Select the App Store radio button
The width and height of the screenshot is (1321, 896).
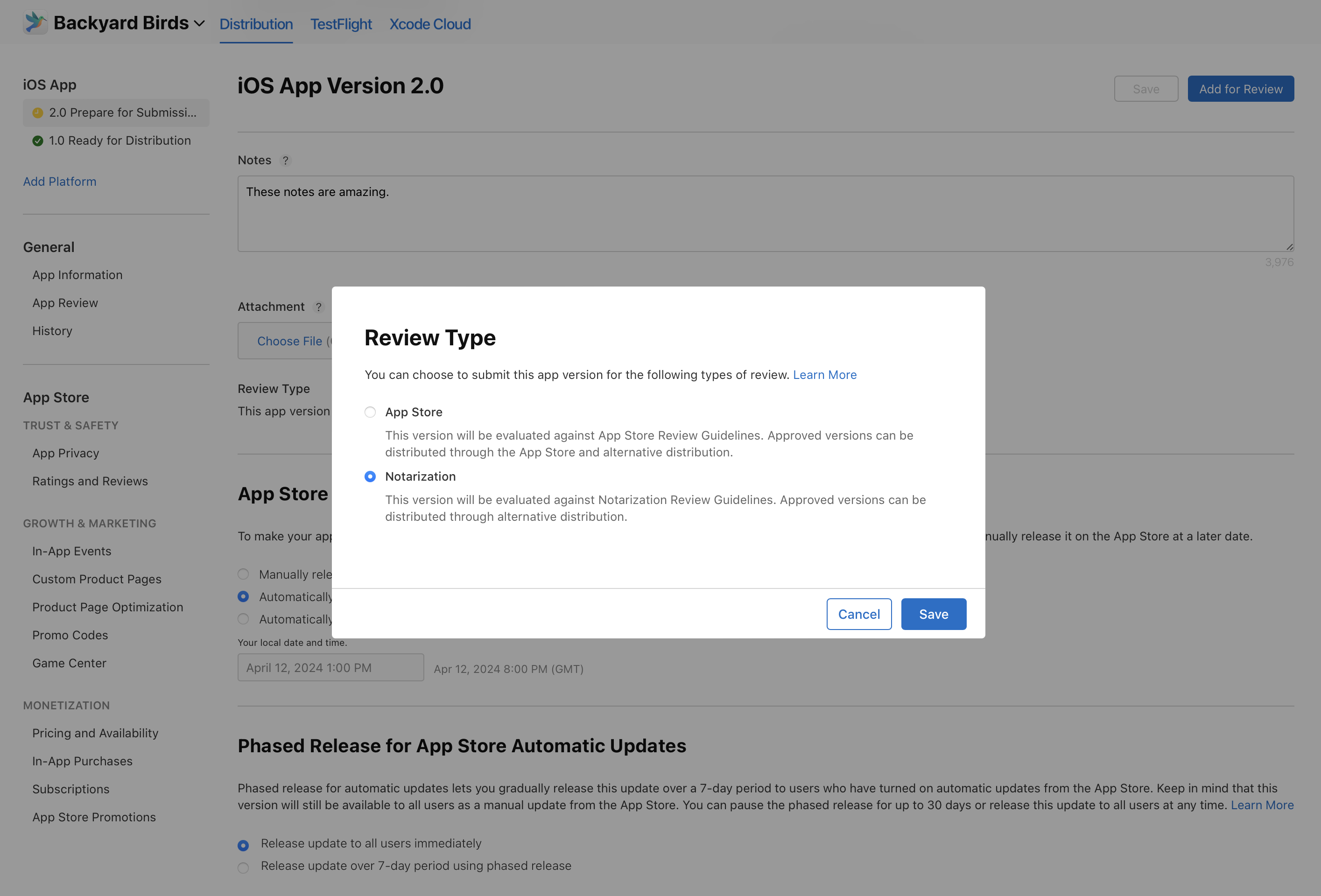[x=370, y=412]
